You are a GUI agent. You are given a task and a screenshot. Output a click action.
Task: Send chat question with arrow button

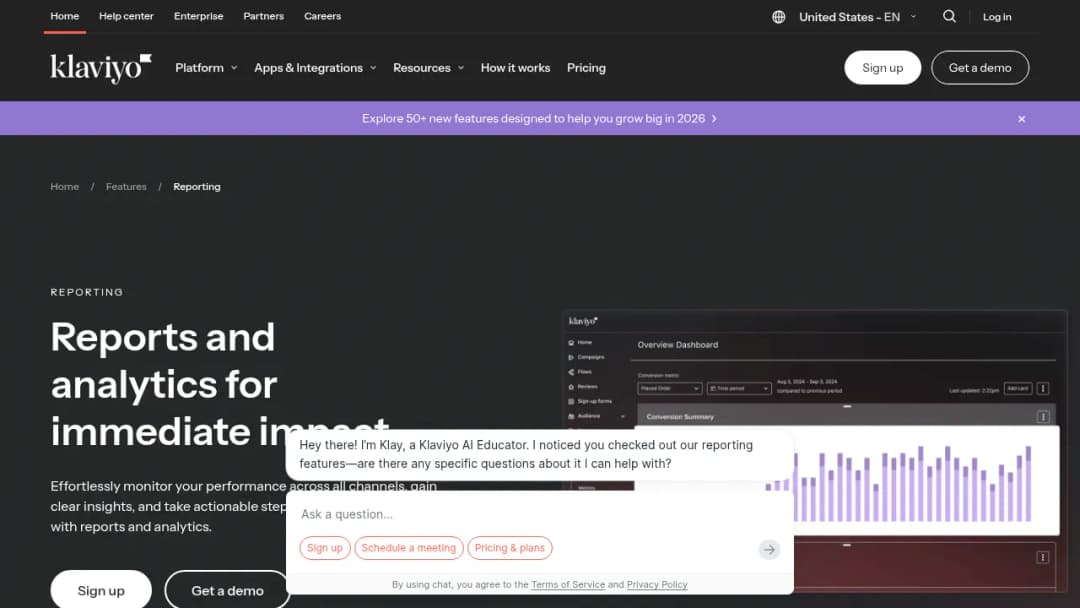(769, 549)
